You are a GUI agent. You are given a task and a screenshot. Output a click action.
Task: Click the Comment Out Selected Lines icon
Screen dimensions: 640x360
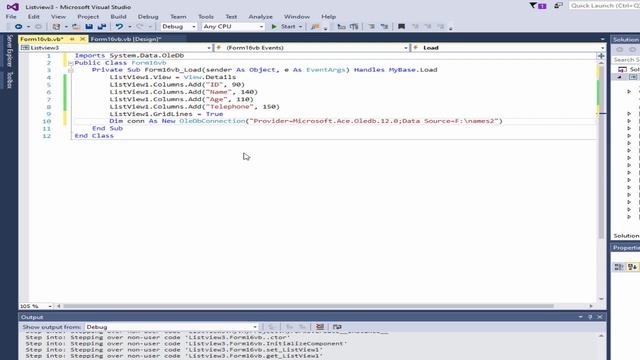pos(371,27)
